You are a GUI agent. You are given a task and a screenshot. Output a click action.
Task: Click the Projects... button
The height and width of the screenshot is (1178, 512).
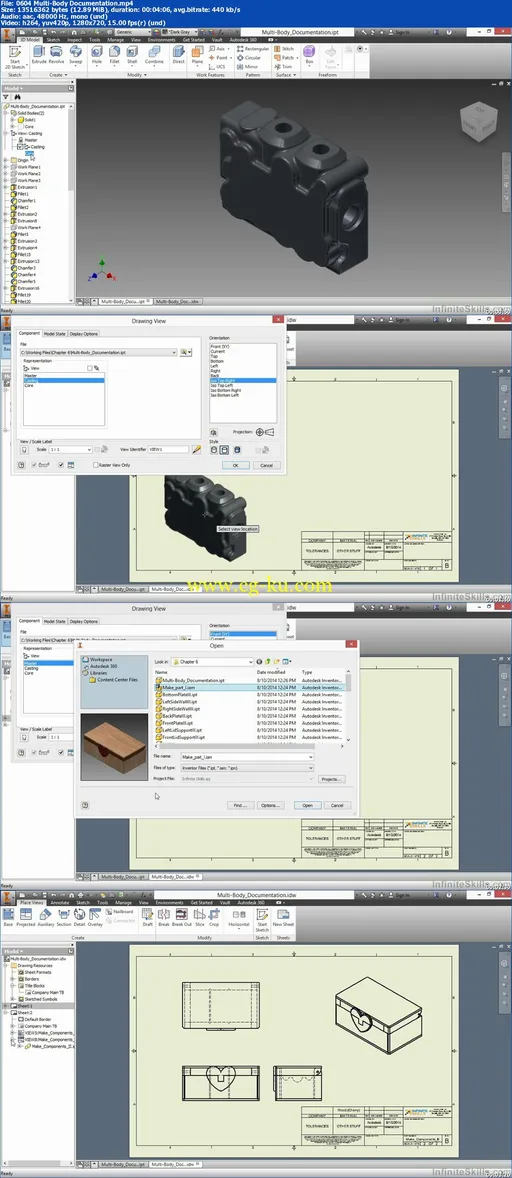[x=331, y=779]
